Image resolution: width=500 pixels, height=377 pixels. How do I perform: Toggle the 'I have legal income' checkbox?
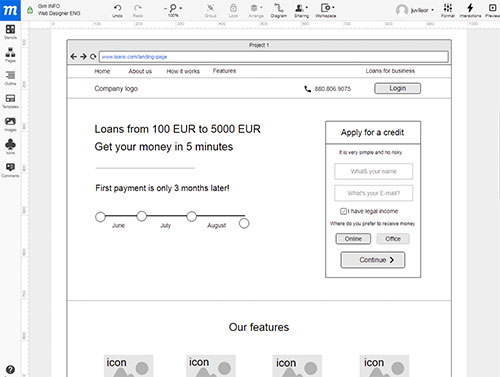[x=343, y=211]
